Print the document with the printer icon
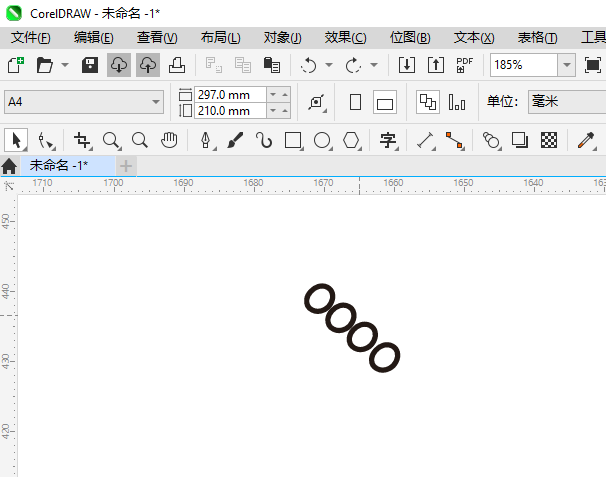606x477 pixels. [177, 65]
